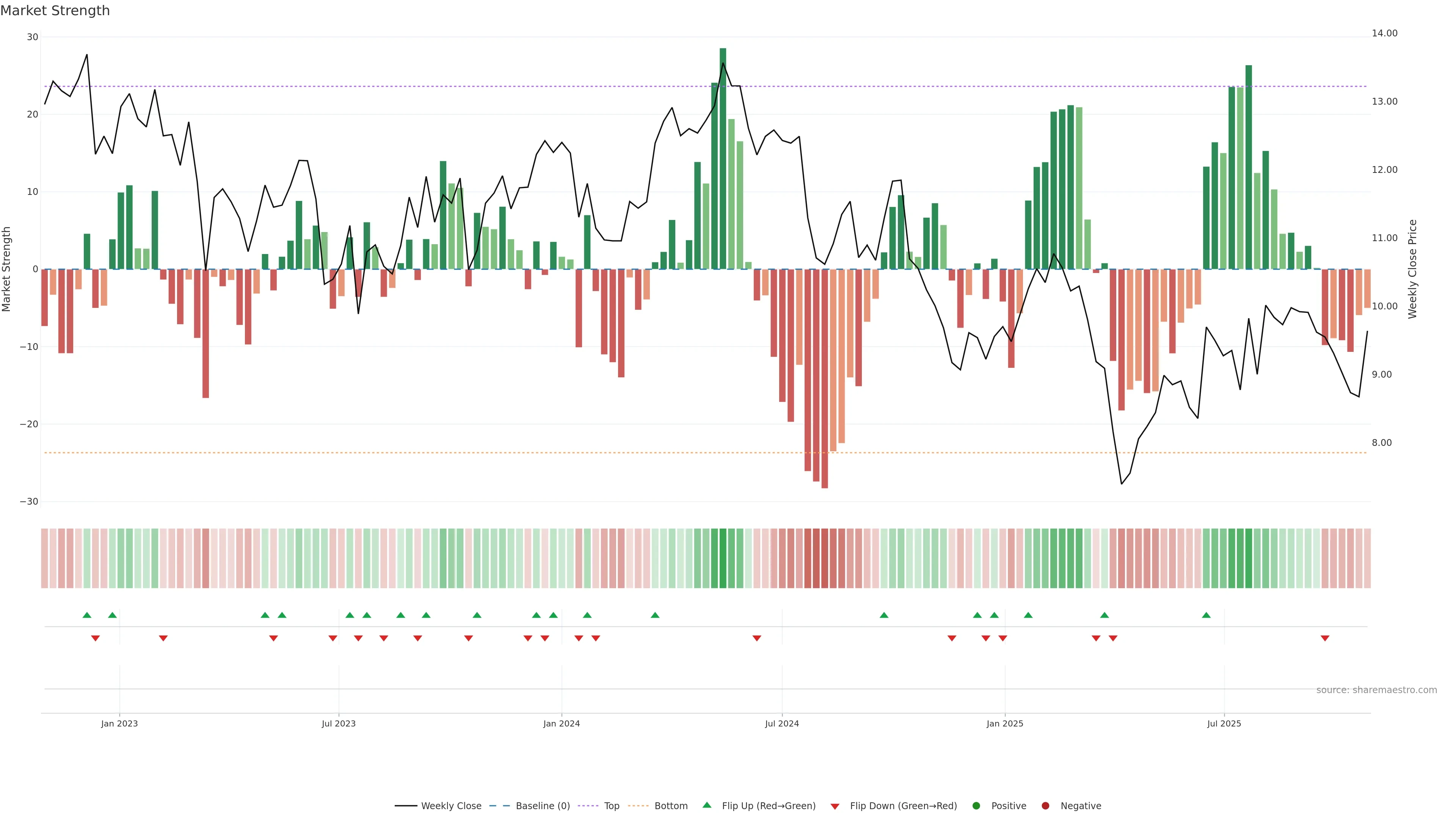Click the Weekly Close Price axis title
Viewport: 1456px width, 819px height.
pos(1412,269)
